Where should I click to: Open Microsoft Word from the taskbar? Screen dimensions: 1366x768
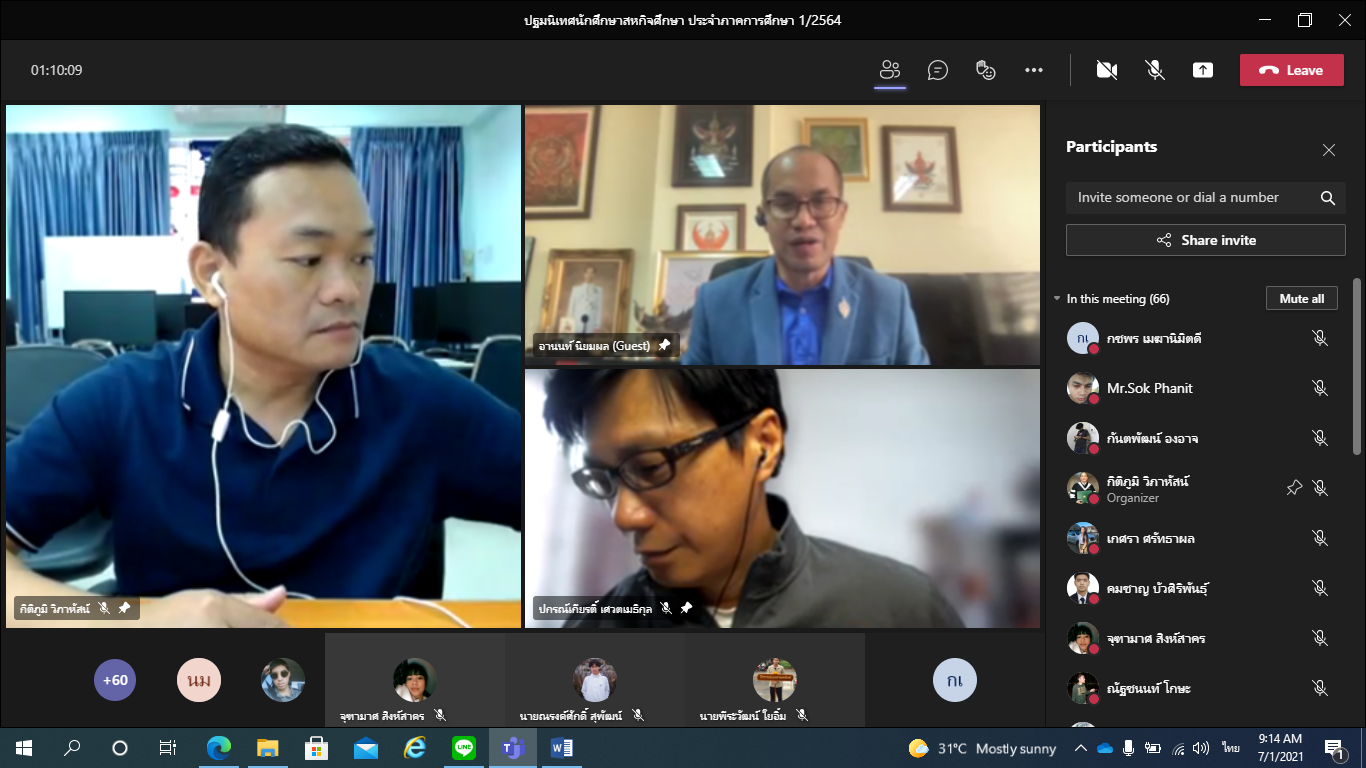(561, 748)
